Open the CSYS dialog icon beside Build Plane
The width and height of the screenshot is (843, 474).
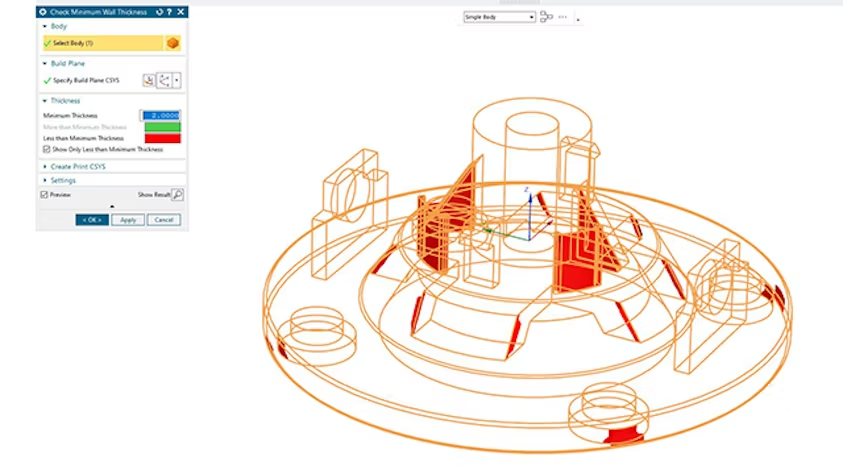[x=149, y=80]
